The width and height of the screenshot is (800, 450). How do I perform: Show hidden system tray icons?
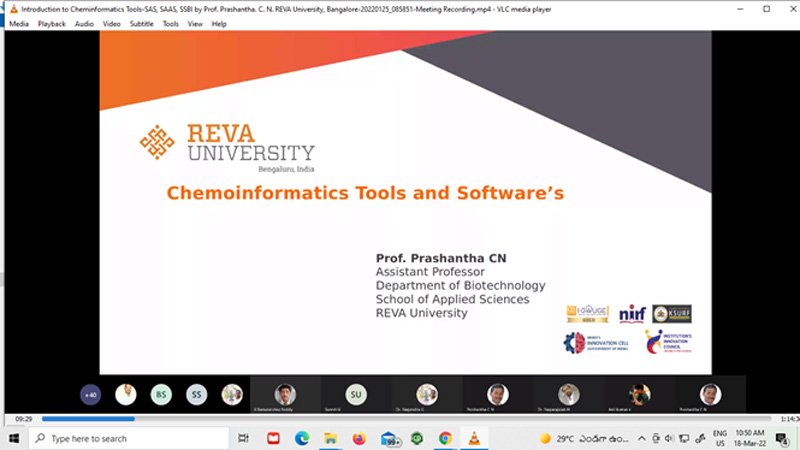click(641, 439)
